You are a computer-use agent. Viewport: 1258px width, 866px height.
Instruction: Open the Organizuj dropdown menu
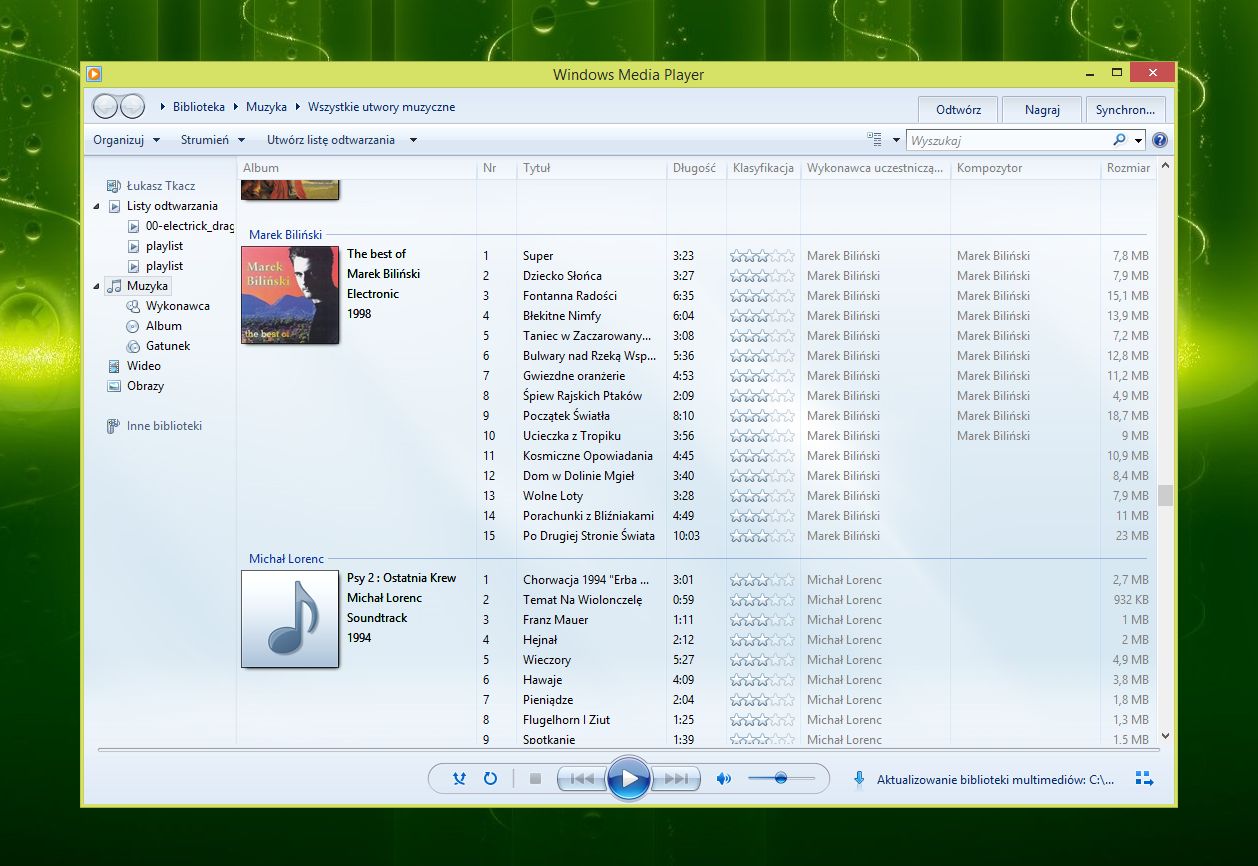point(126,140)
